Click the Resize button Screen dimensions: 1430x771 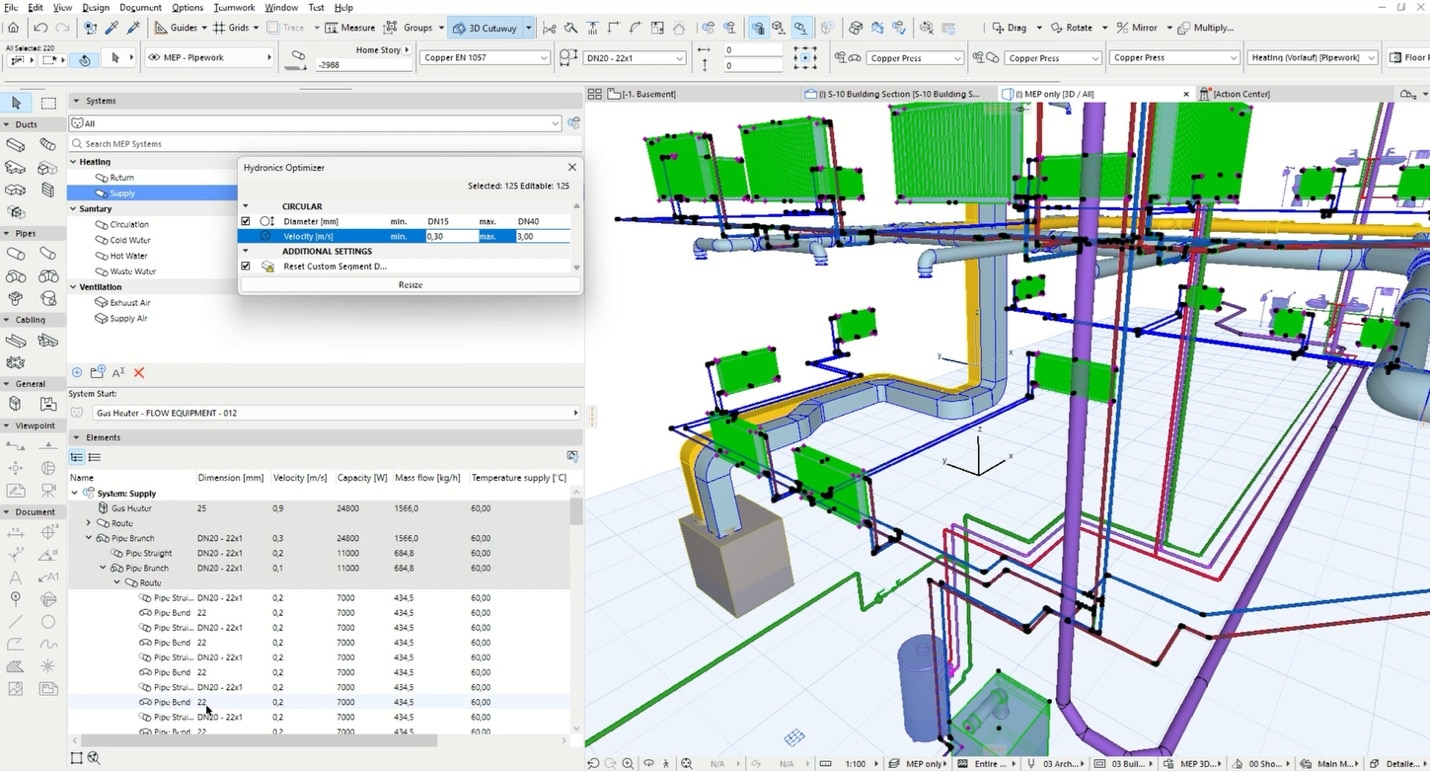tap(410, 285)
